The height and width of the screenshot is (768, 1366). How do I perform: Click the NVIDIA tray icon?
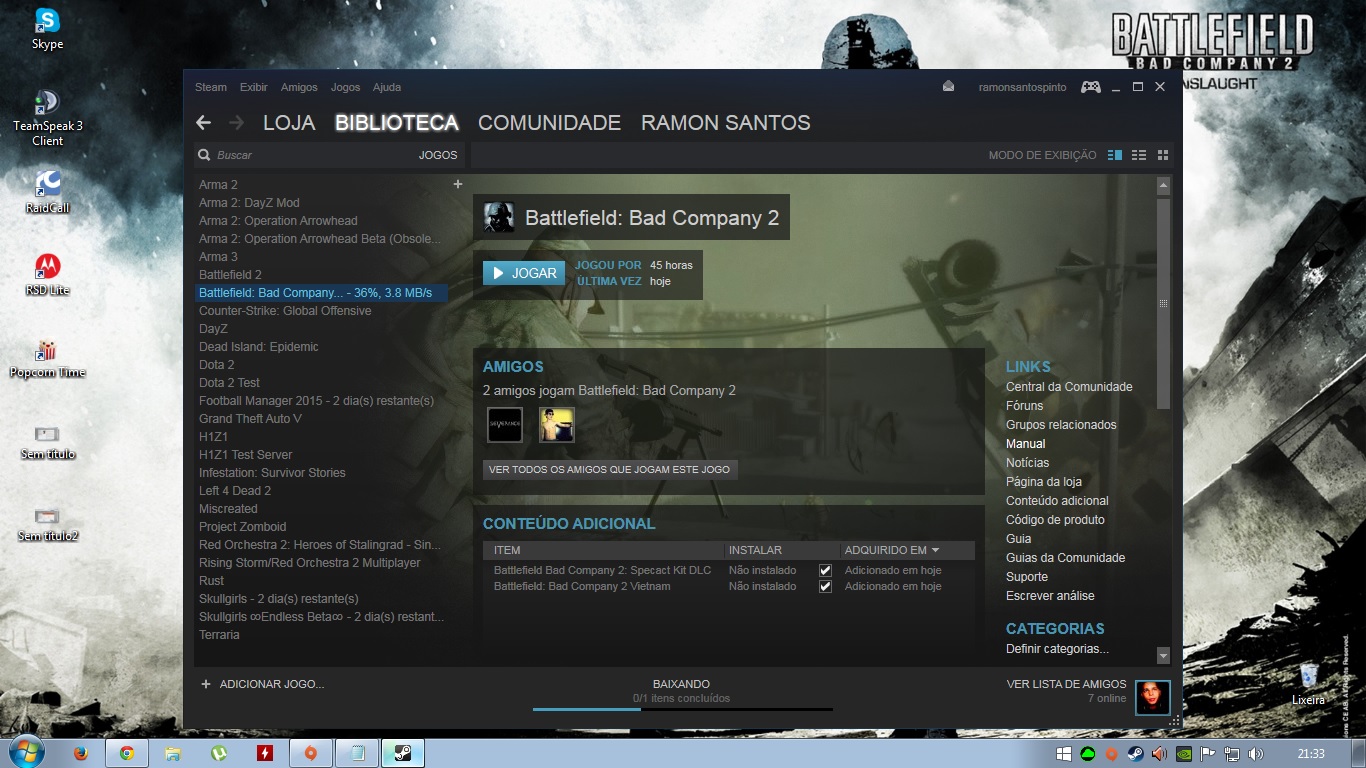pos(1183,753)
